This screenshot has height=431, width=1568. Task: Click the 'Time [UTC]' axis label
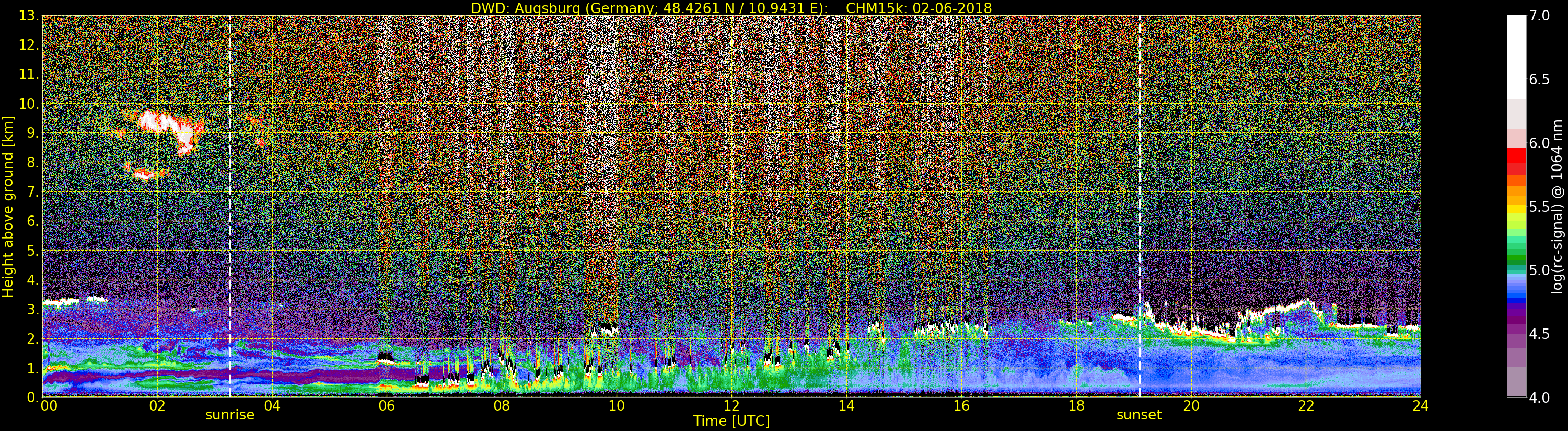click(x=731, y=421)
